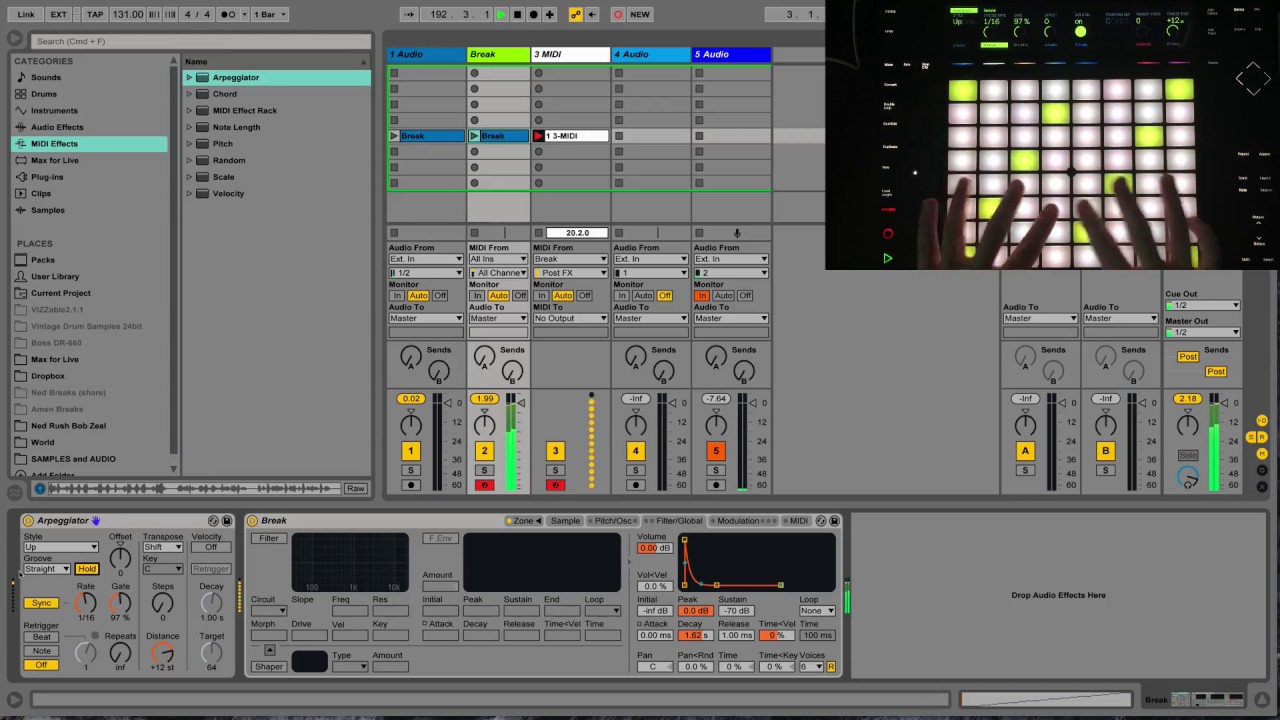Click the 1 3-MIDI clip launch button
The height and width of the screenshot is (720, 1280).
coord(538,136)
